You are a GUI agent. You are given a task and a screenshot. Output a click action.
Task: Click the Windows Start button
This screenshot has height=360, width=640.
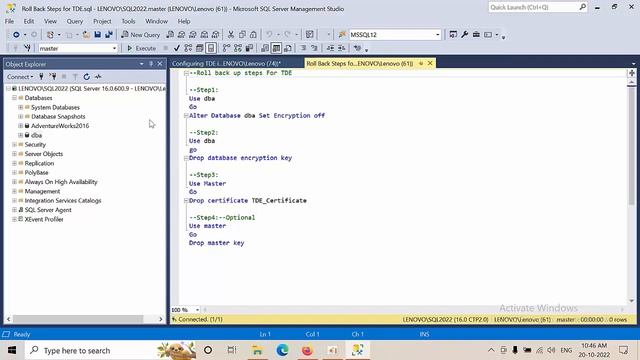coord(12,350)
